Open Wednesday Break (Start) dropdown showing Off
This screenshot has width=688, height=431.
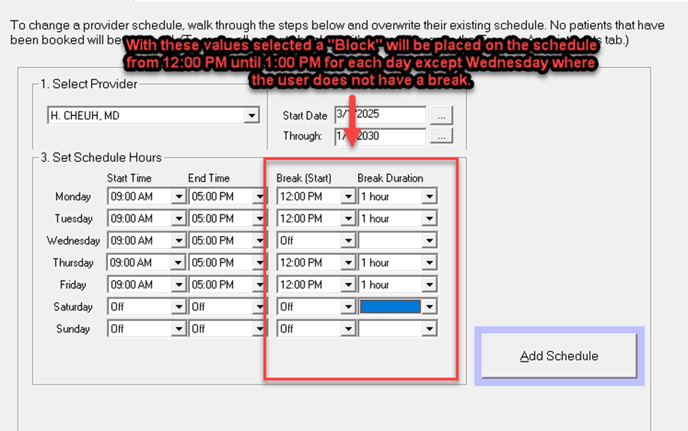click(x=348, y=241)
